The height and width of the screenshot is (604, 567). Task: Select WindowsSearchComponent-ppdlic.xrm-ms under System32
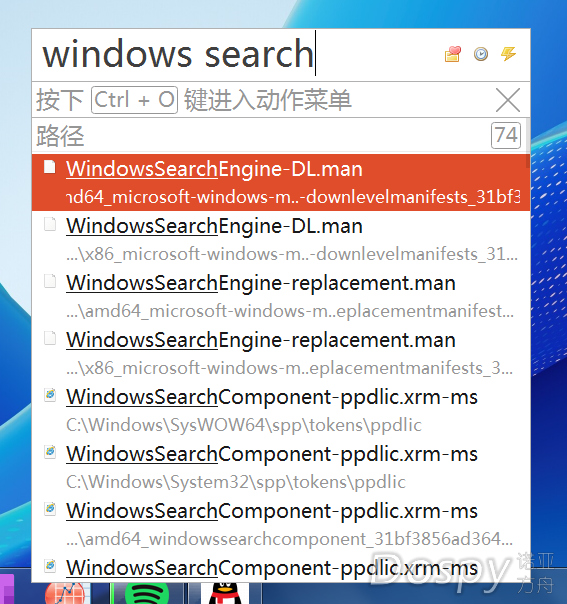(280, 467)
